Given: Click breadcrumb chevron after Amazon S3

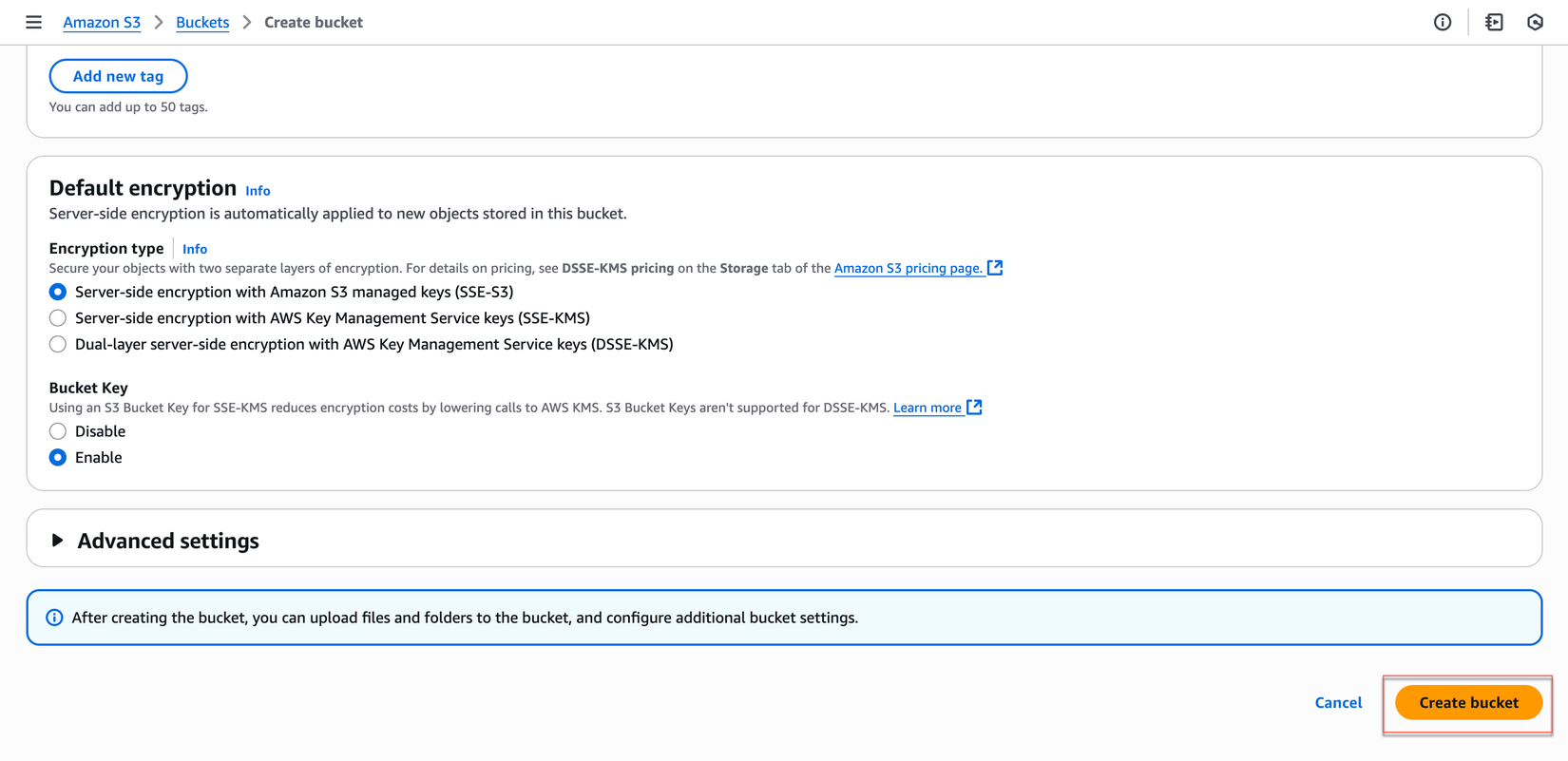Looking at the screenshot, I should [x=159, y=22].
